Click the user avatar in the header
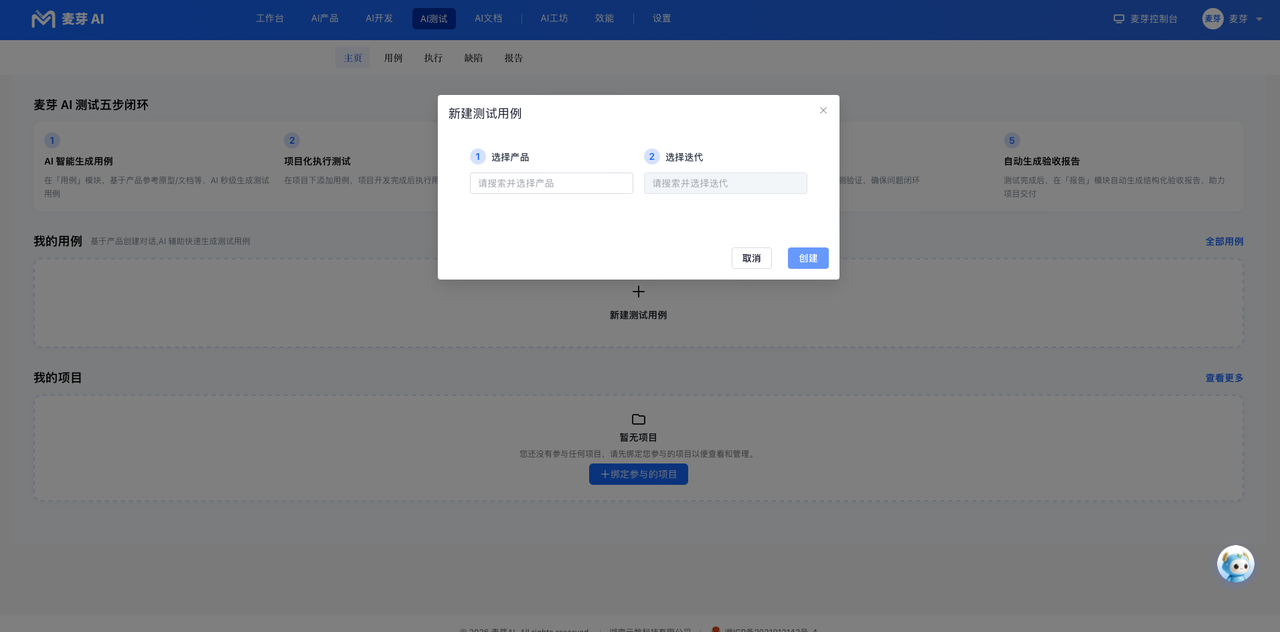This screenshot has height=632, width=1280. 1213,19
